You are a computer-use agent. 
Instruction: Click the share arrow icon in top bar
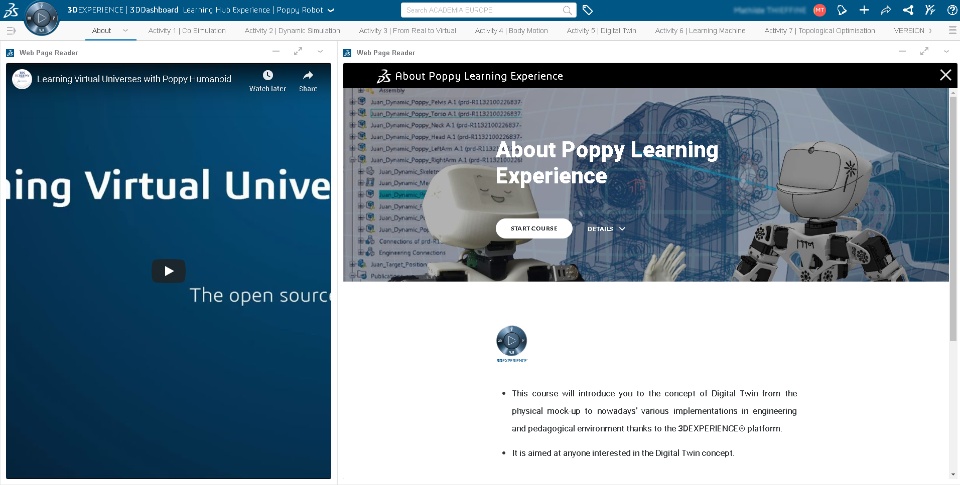(886, 10)
